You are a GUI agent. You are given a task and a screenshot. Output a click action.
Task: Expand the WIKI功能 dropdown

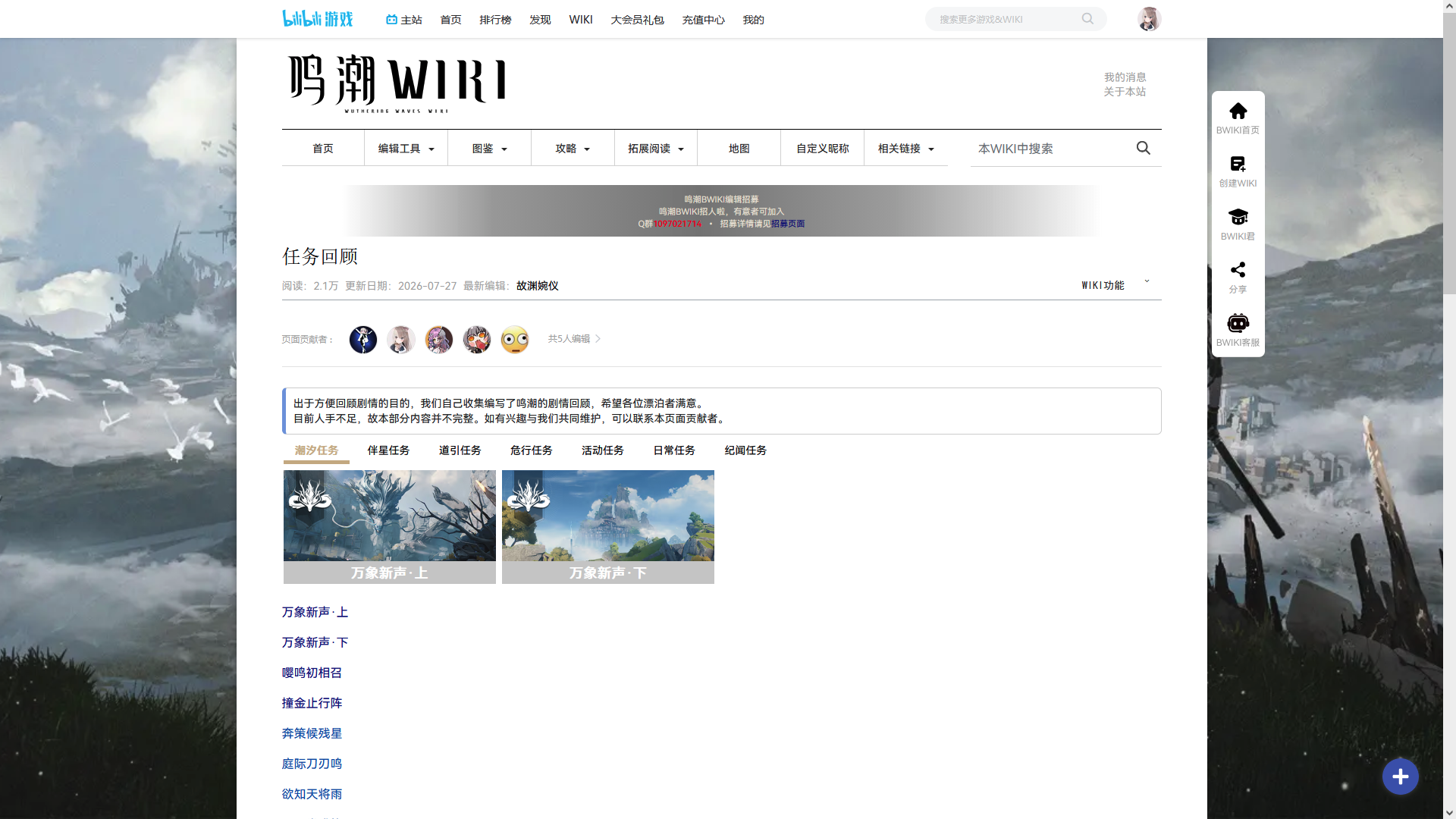(x=1116, y=285)
